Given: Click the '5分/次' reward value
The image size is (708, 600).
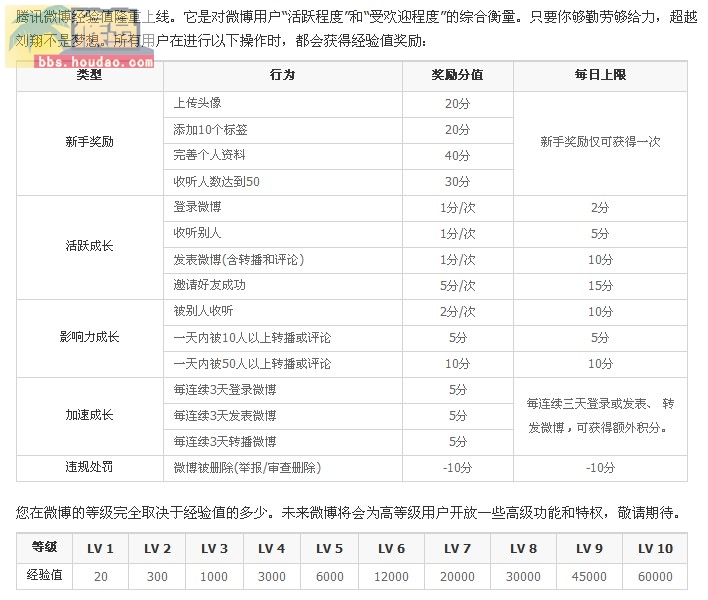Looking at the screenshot, I should pyautogui.click(x=457, y=286).
